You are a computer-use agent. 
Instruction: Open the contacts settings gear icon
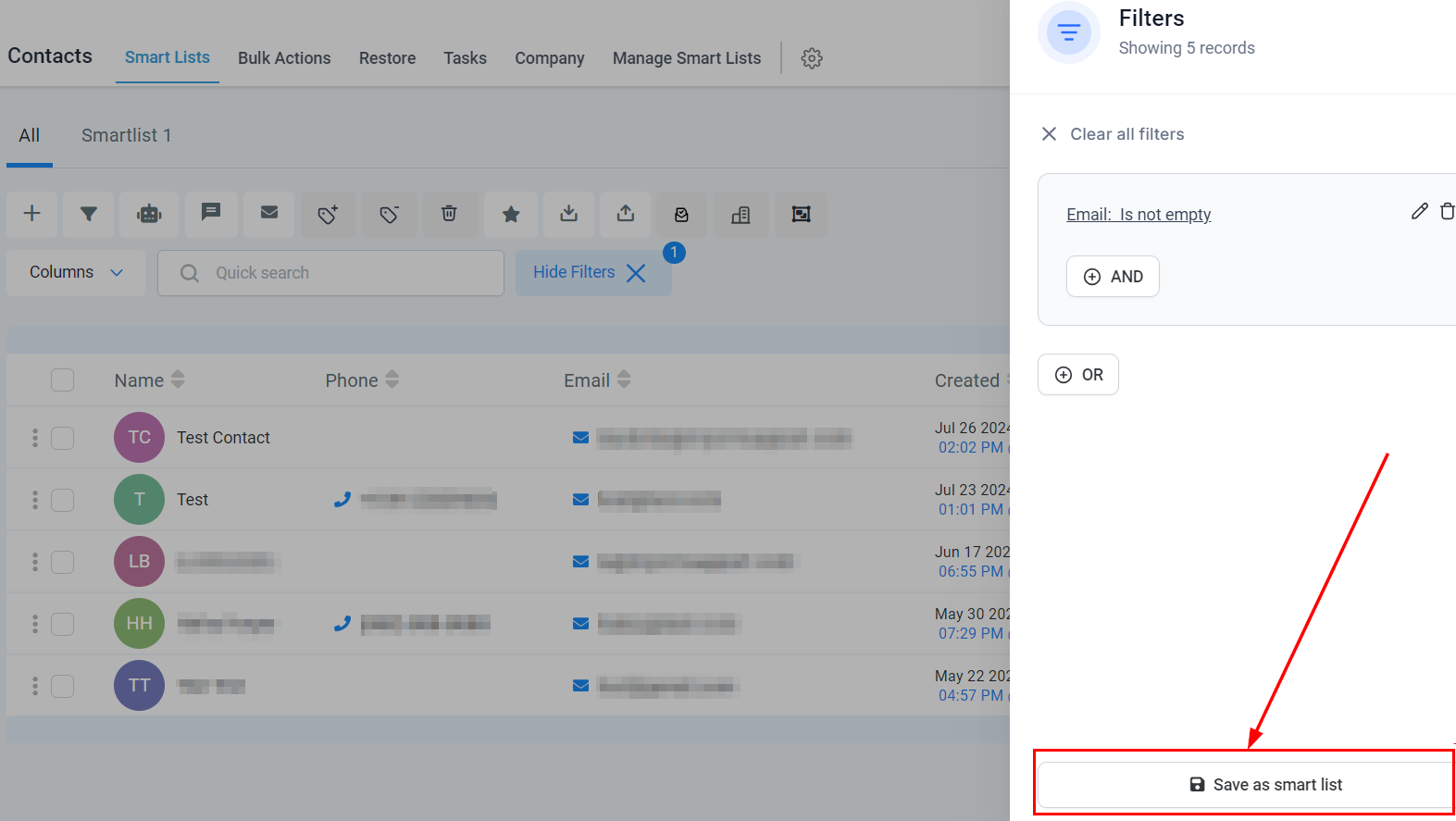tap(812, 58)
